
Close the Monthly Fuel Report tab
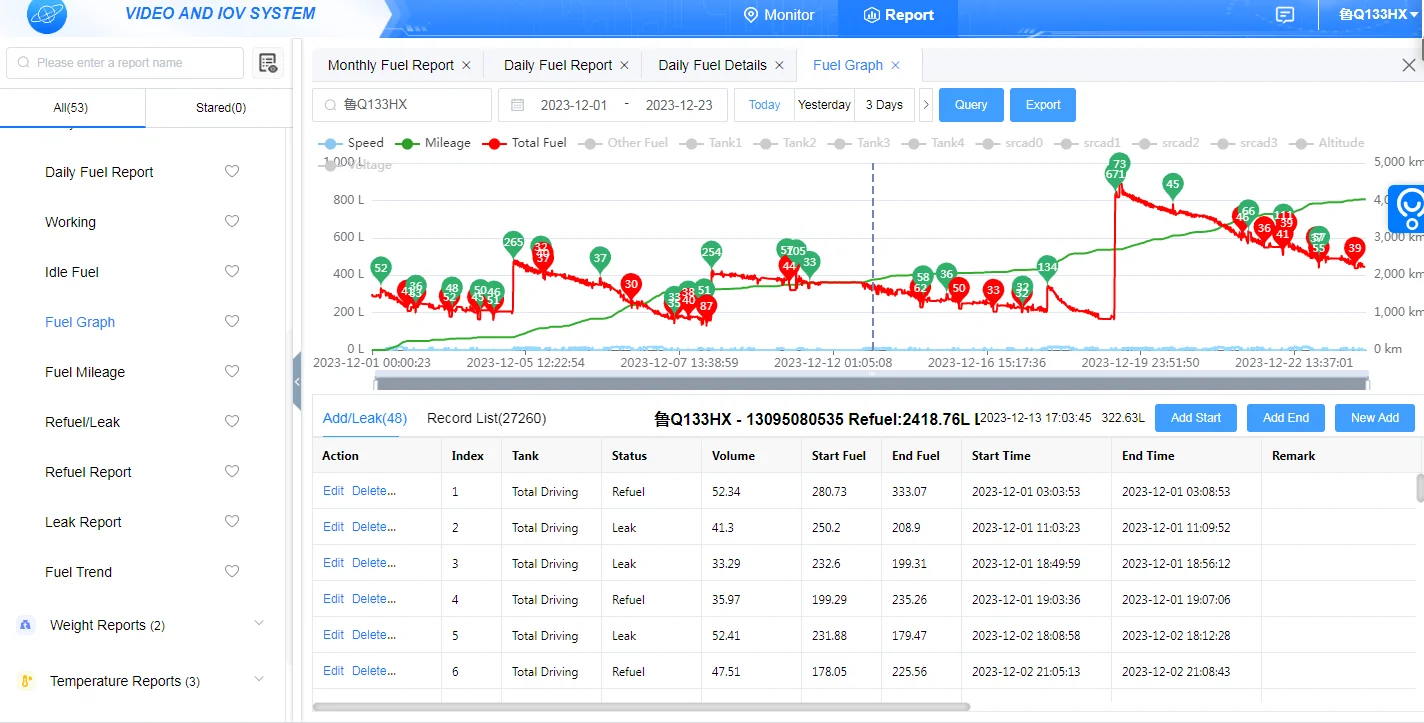click(x=466, y=65)
